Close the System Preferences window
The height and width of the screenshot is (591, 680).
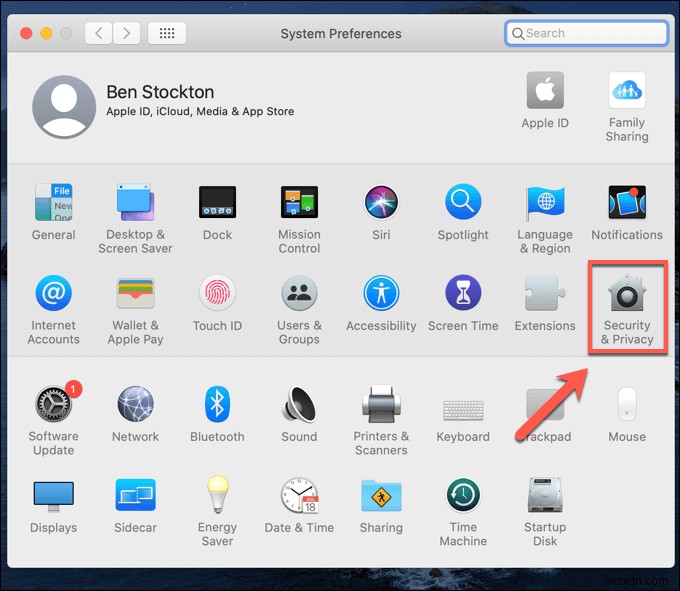click(26, 33)
